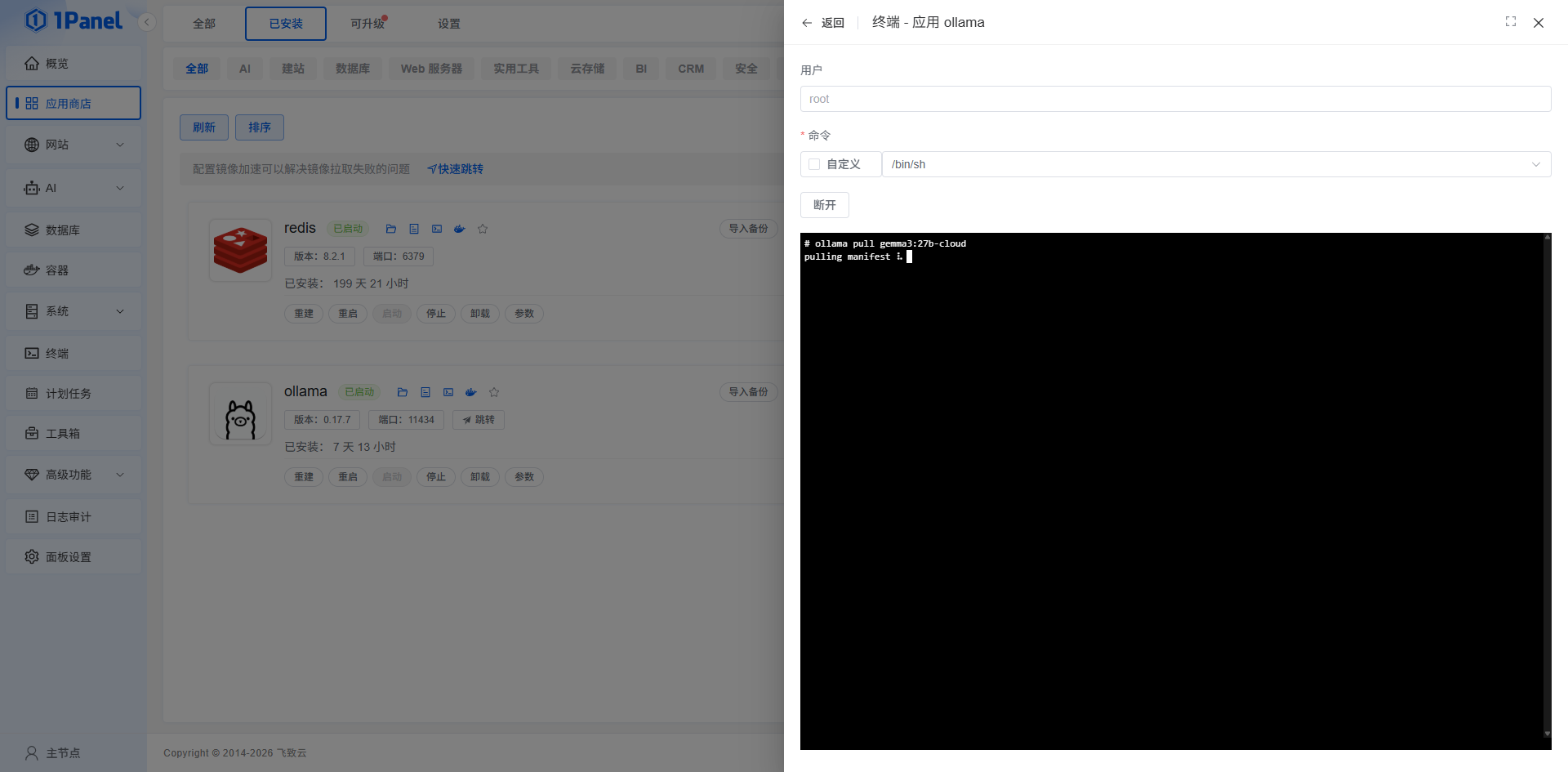Click 停止 stop for redis
This screenshot has height=772, width=1568.
(x=436, y=314)
